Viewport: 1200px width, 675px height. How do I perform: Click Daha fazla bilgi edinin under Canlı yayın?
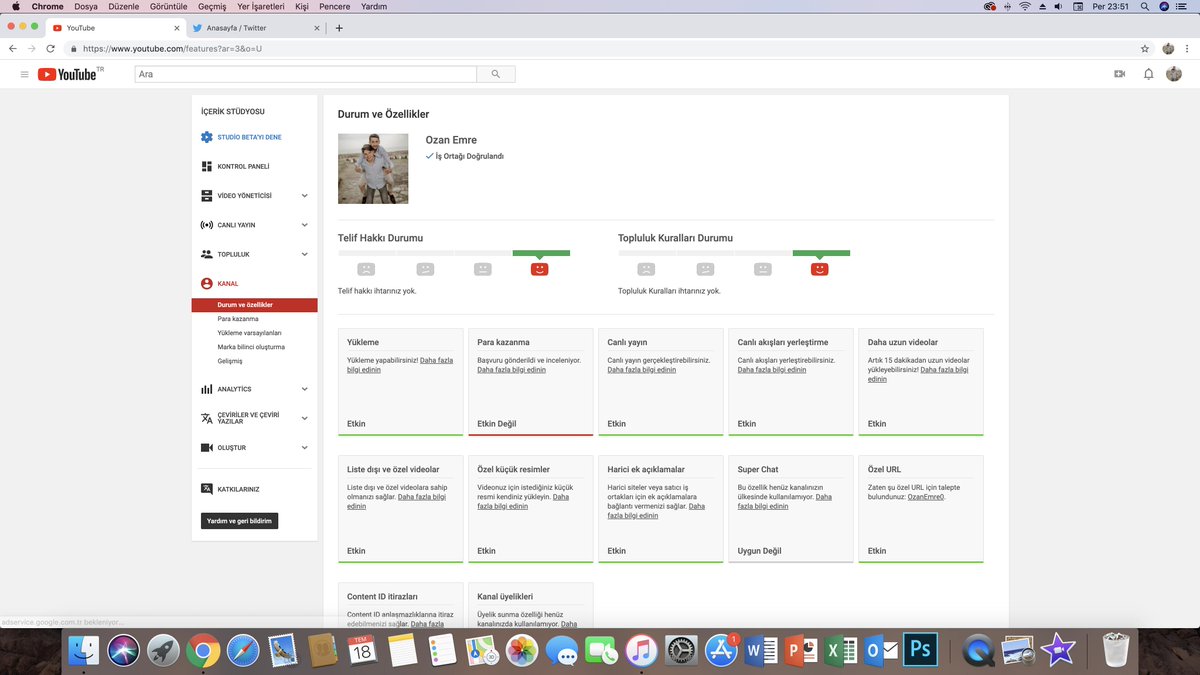642,370
